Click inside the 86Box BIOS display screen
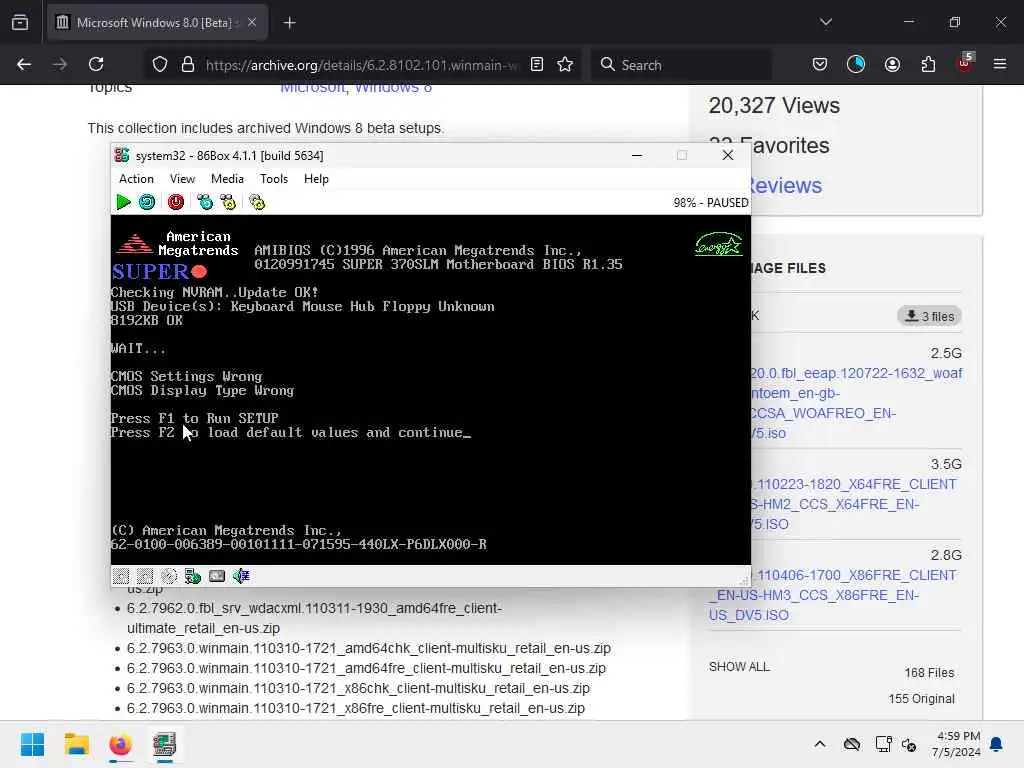The image size is (1024, 768). (431, 390)
